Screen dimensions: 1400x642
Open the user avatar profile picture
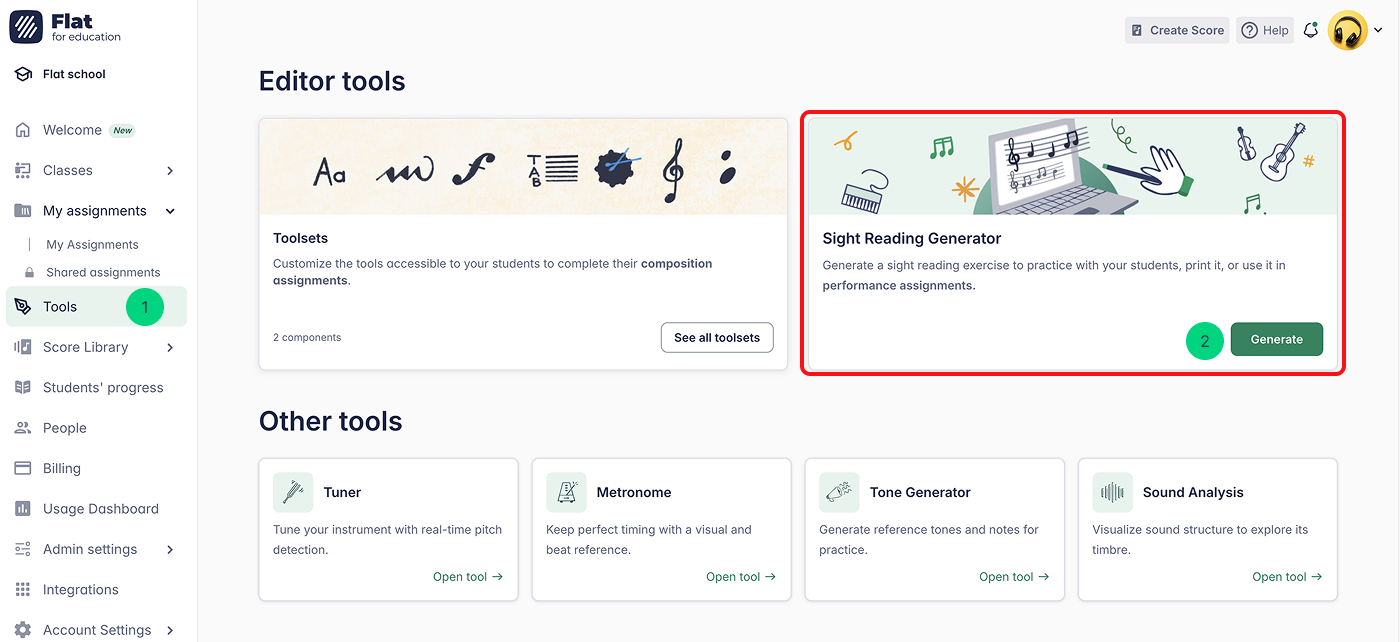click(x=1347, y=31)
